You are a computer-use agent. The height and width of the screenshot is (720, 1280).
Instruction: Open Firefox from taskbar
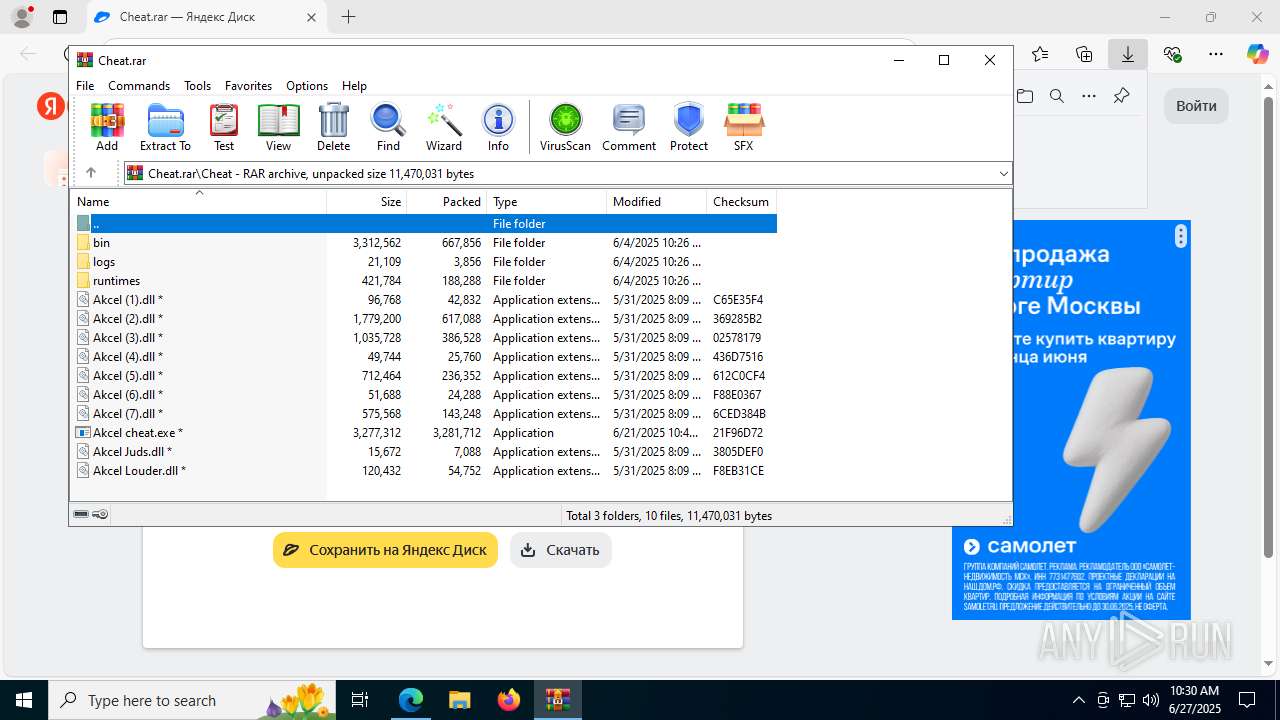pos(508,700)
